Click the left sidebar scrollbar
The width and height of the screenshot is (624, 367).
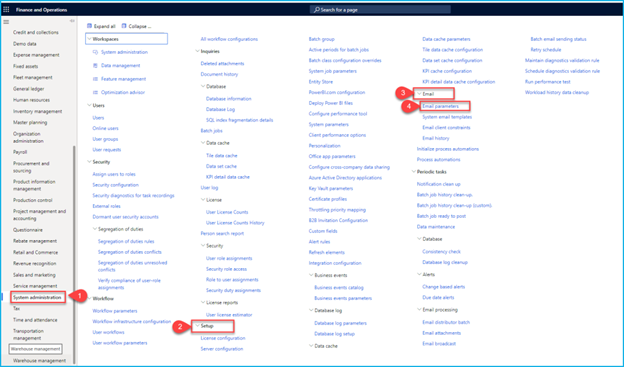point(74,255)
